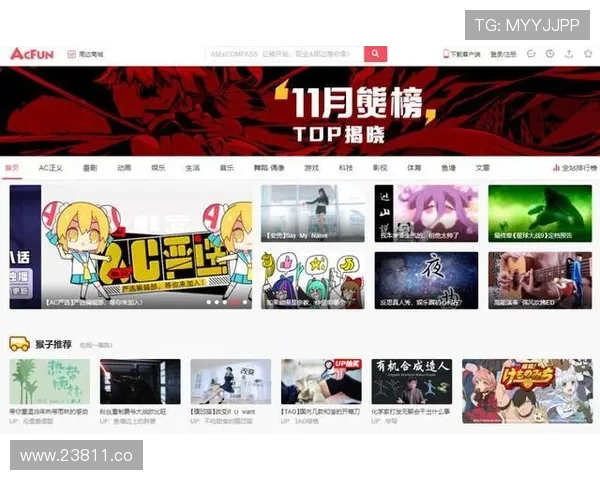Select the second carousel dot indicator

(217, 302)
